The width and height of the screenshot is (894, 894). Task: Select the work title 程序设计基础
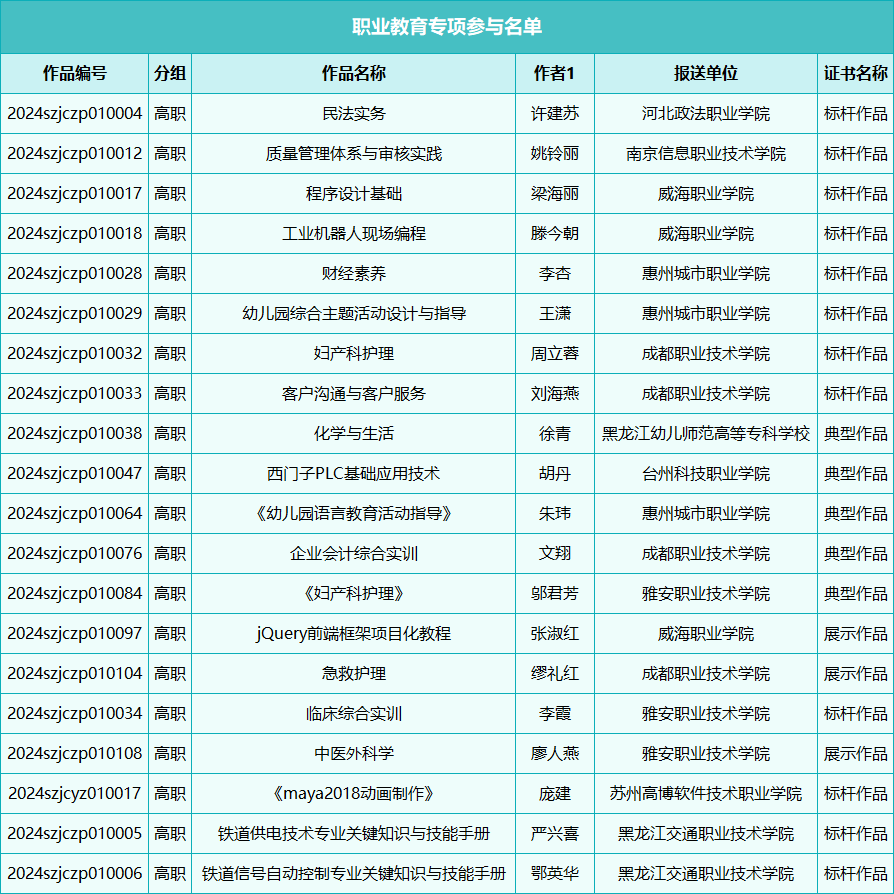(353, 193)
